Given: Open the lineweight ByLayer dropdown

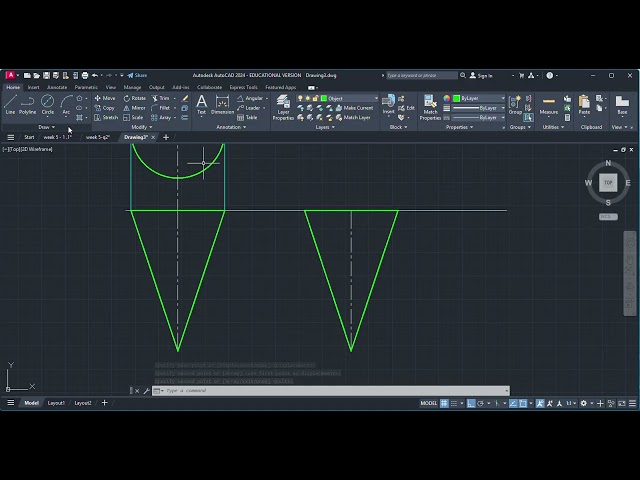Looking at the screenshot, I should (479, 108).
